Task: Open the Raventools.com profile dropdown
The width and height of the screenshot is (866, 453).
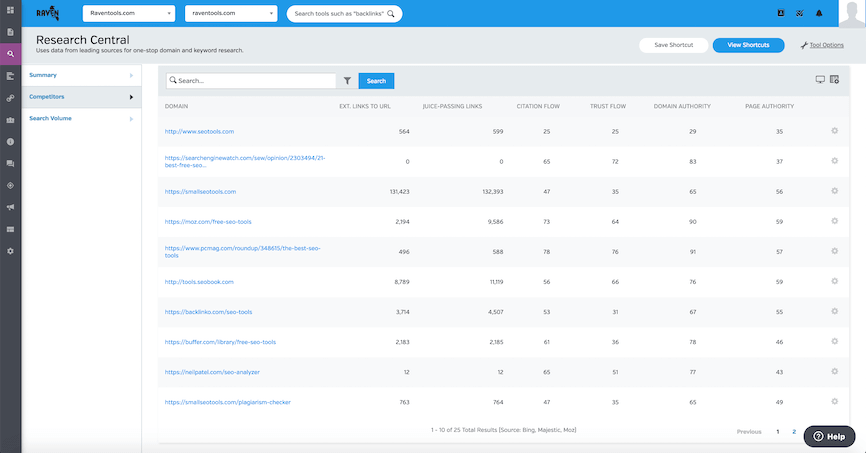Action: (129, 13)
